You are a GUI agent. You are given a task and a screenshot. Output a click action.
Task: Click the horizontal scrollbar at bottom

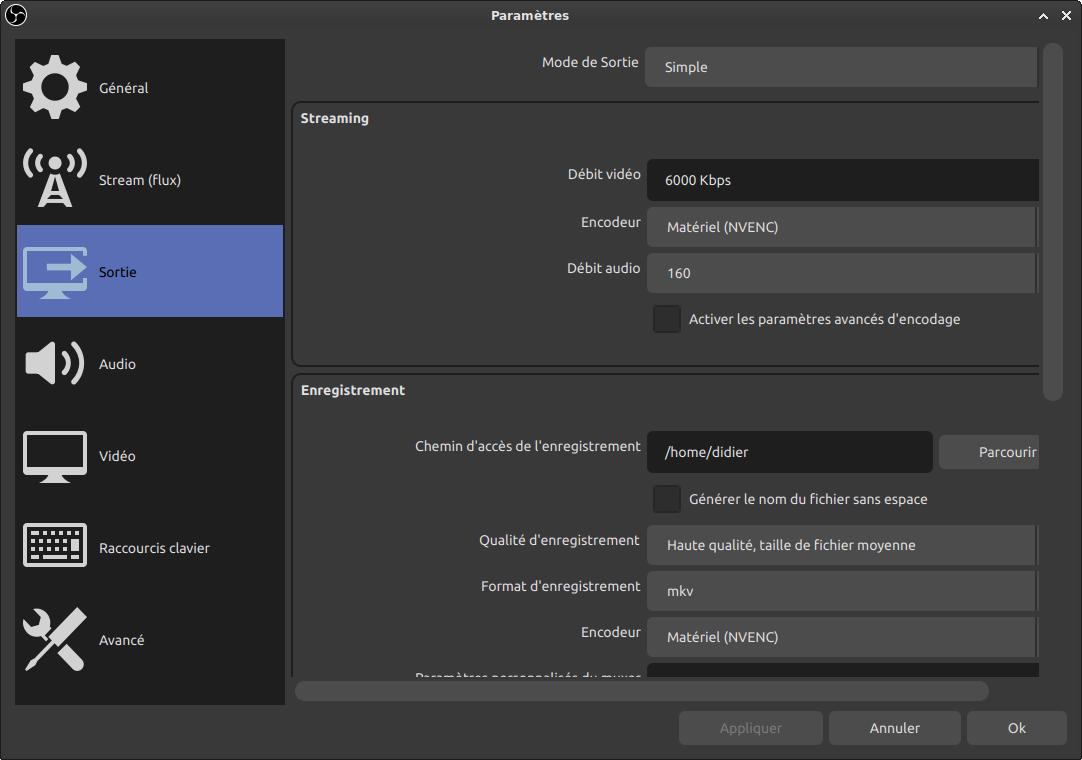click(x=641, y=691)
